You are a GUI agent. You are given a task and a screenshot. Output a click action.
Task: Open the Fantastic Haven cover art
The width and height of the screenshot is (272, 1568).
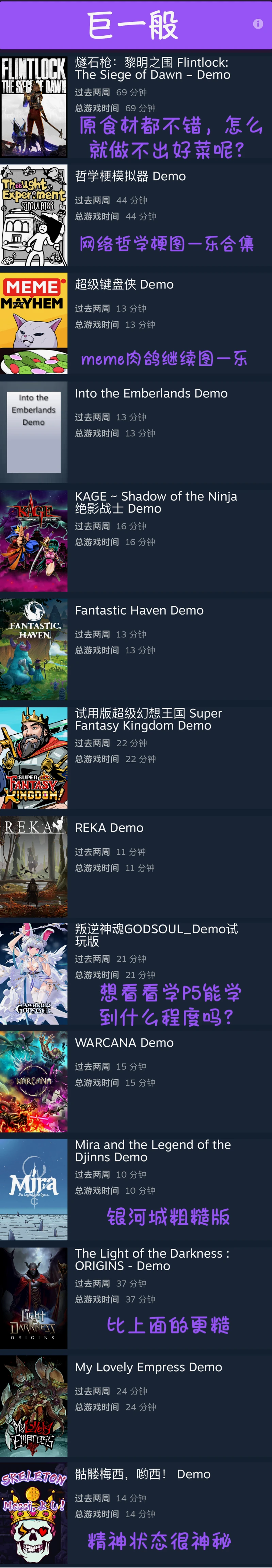coord(33,650)
